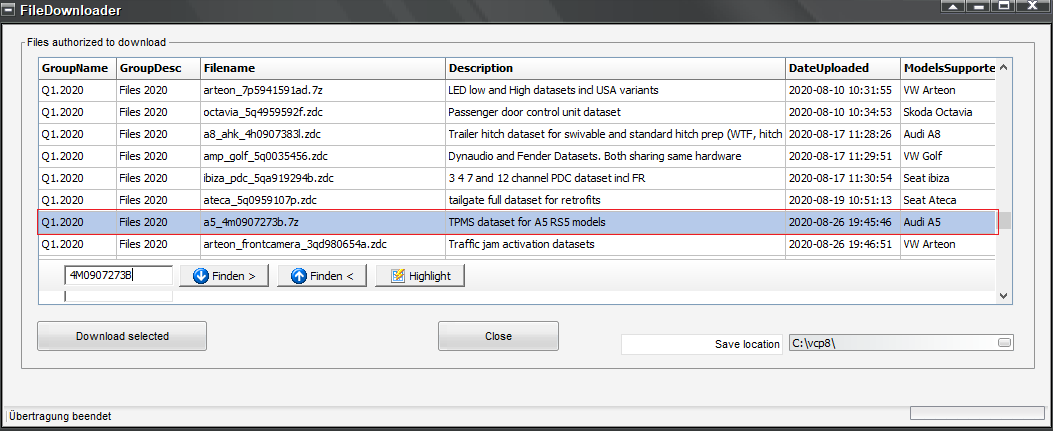Maximize the FileDownloader window
The image size is (1053, 431).
1005,6
